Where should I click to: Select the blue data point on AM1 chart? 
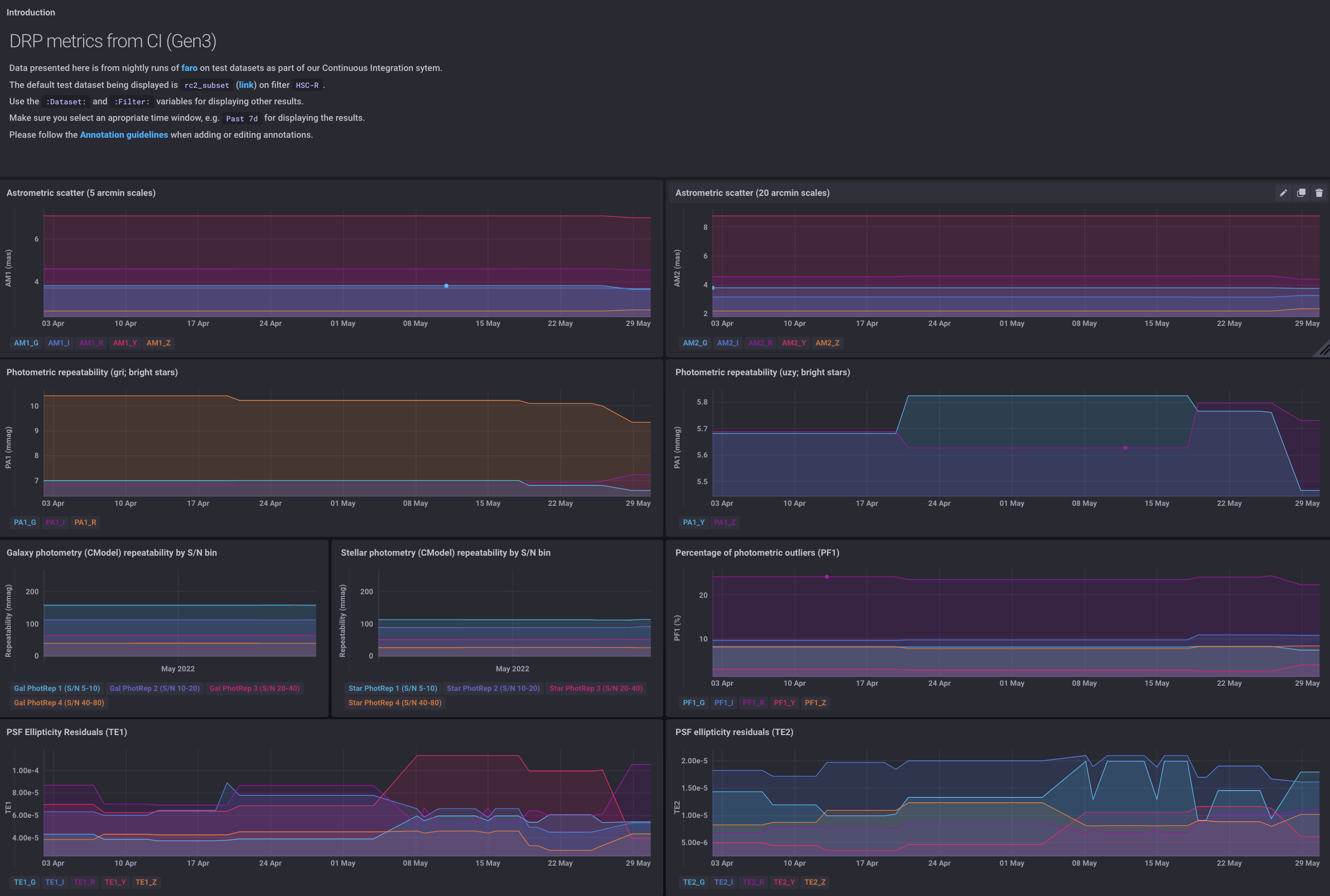point(446,286)
